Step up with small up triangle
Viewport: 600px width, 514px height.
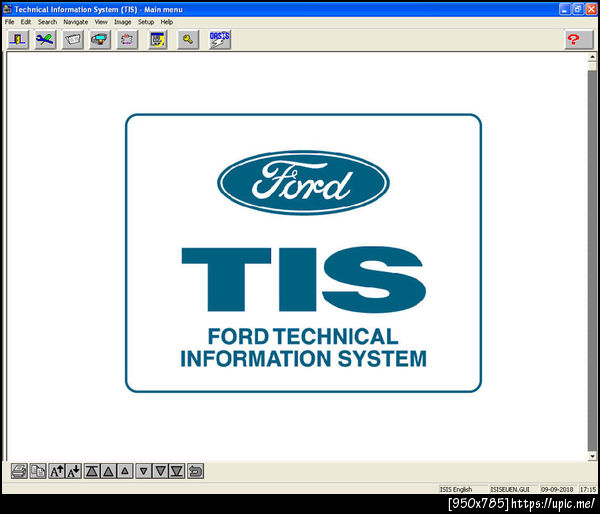click(125, 471)
